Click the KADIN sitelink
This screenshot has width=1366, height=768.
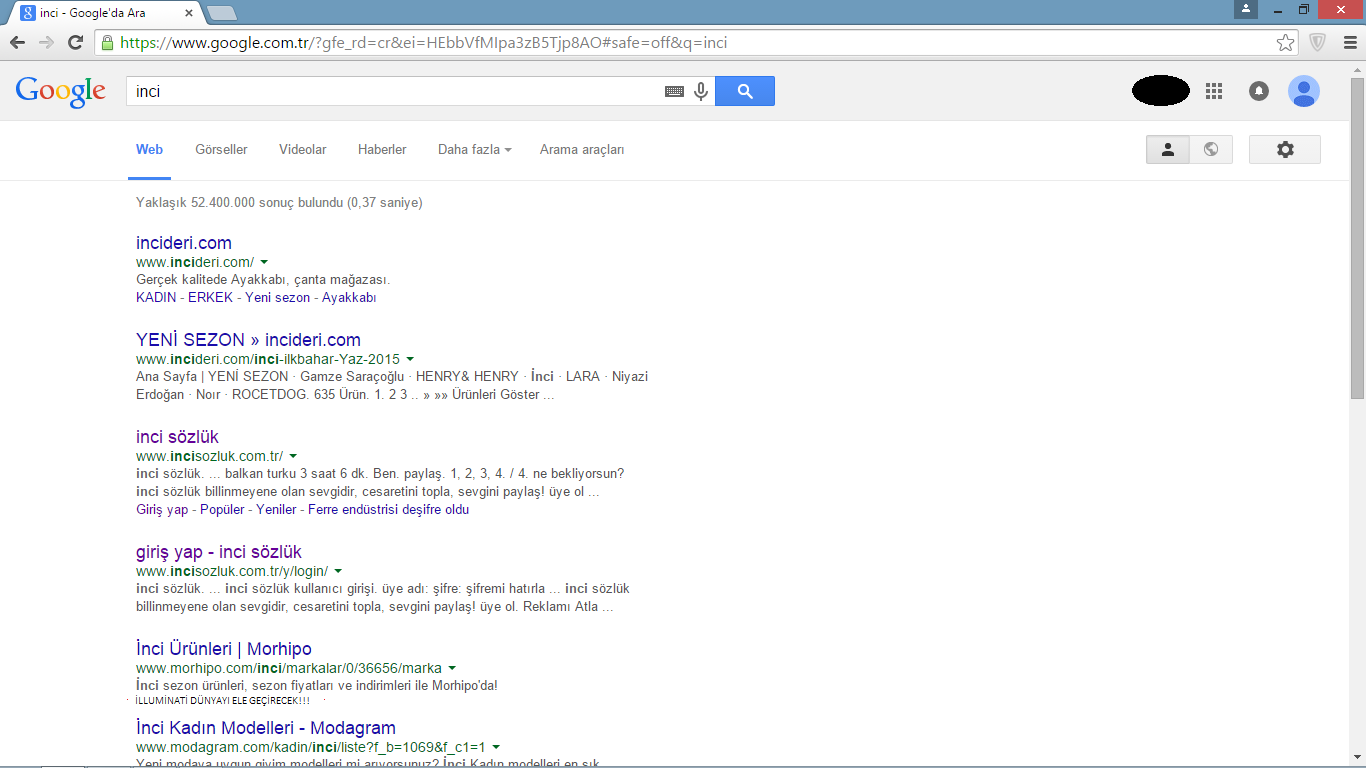pos(156,298)
